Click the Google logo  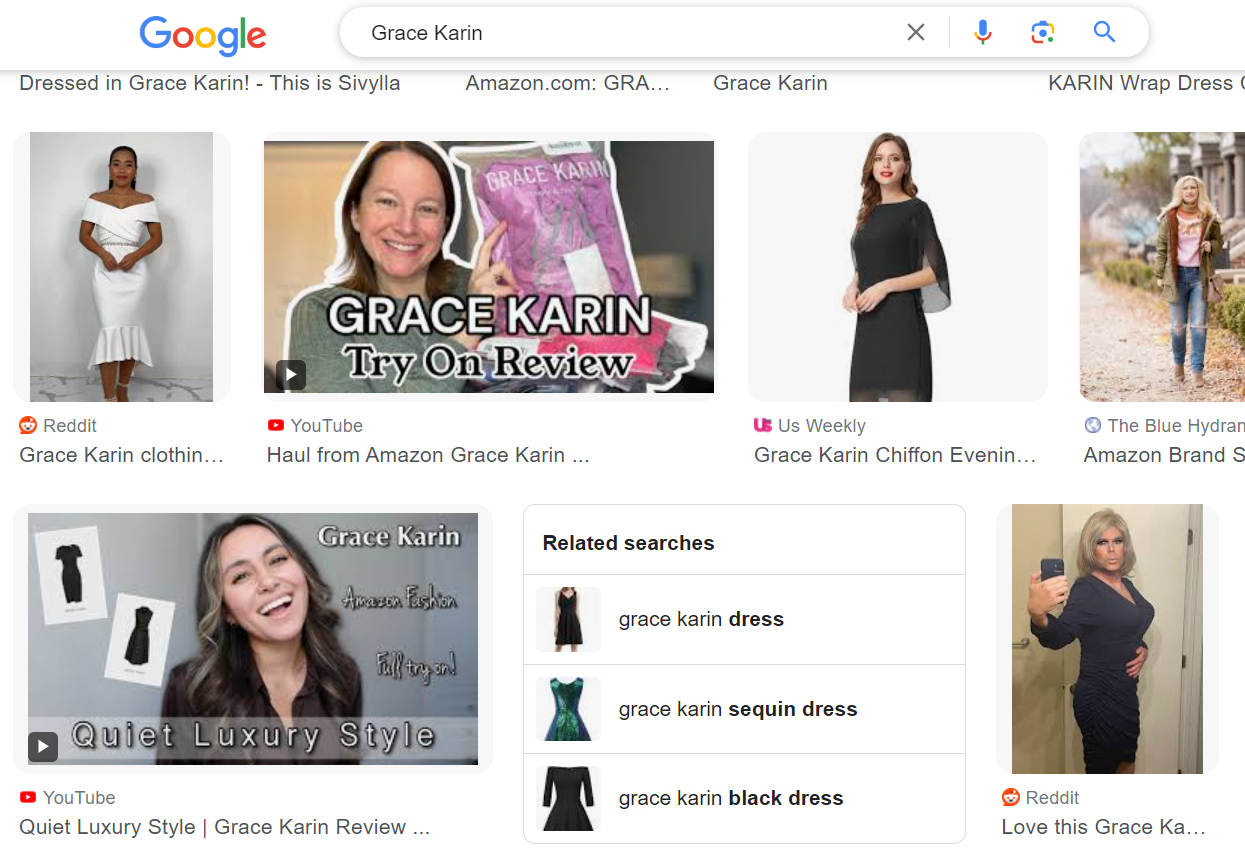coord(203,35)
